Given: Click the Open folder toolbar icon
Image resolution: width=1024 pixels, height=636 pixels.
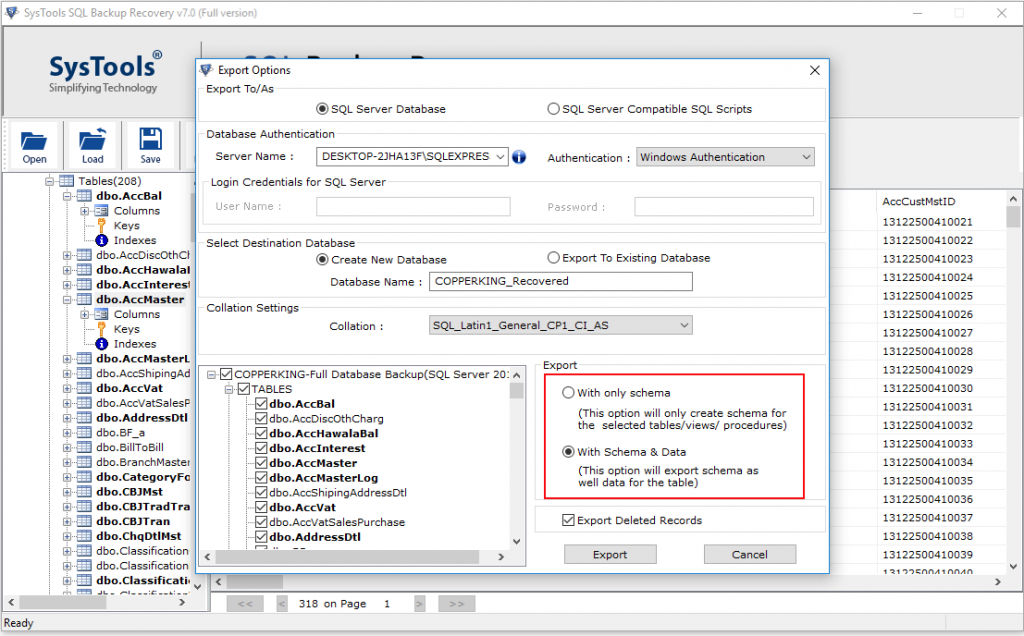Looking at the screenshot, I should pos(34,141).
